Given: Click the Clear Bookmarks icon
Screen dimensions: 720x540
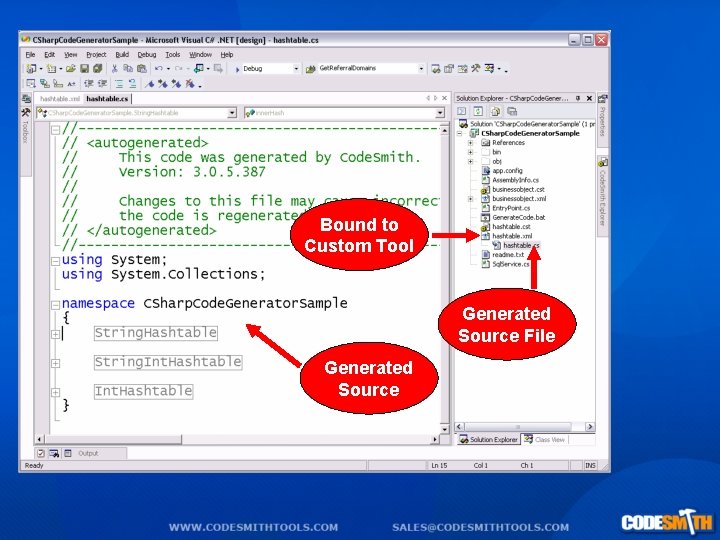Looking at the screenshot, I should (x=190, y=84).
